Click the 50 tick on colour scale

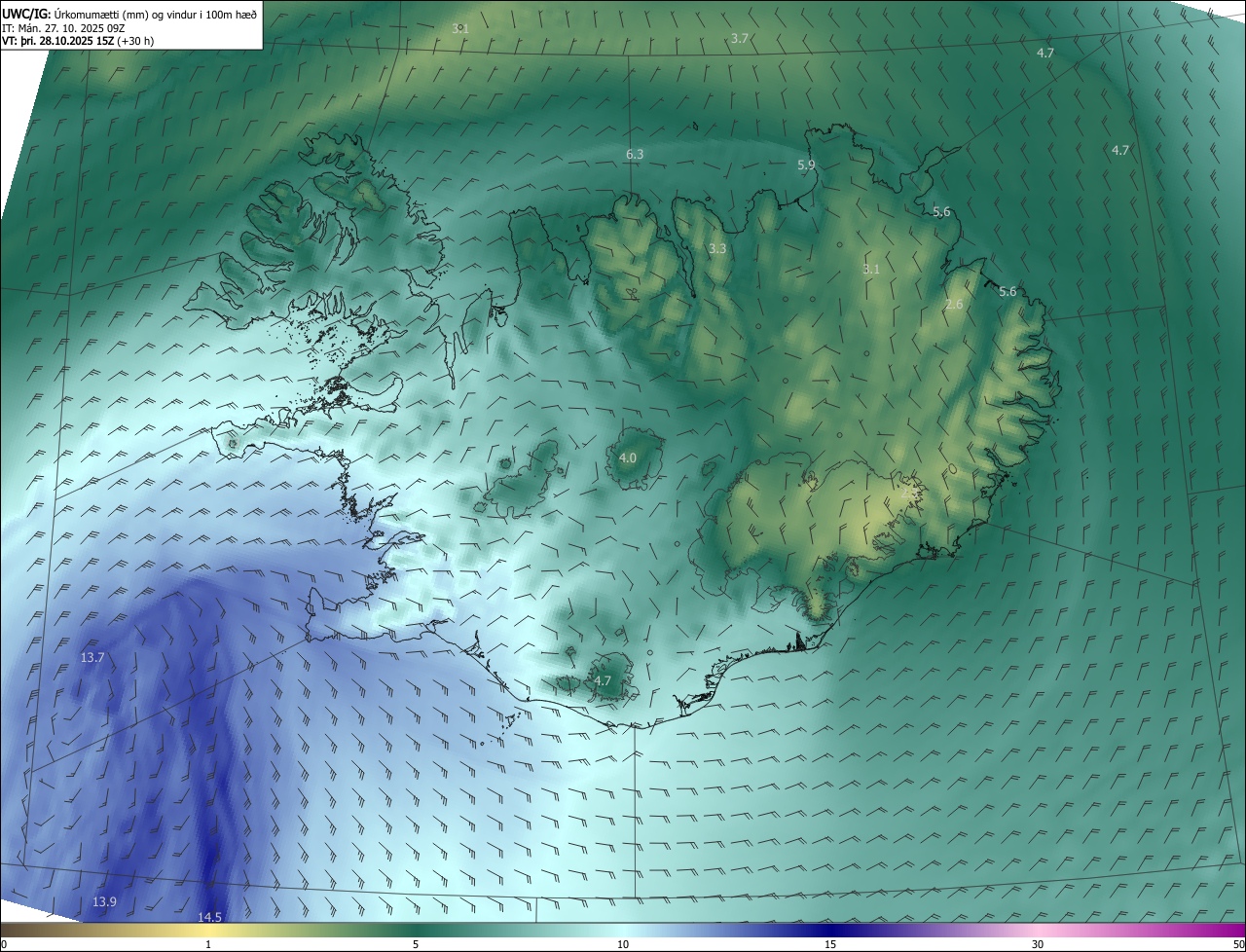1238,944
